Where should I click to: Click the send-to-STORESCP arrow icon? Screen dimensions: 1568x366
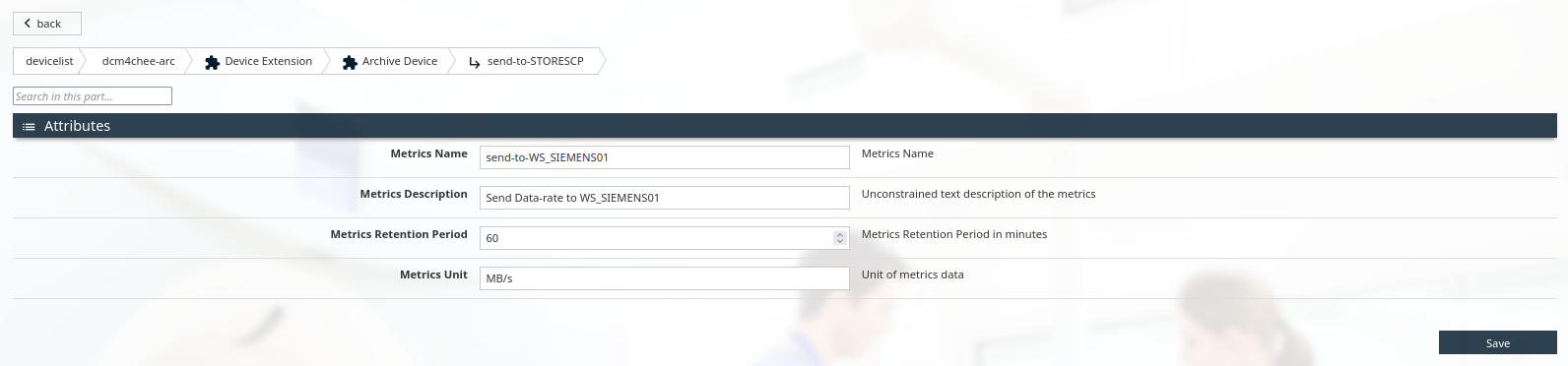click(474, 62)
